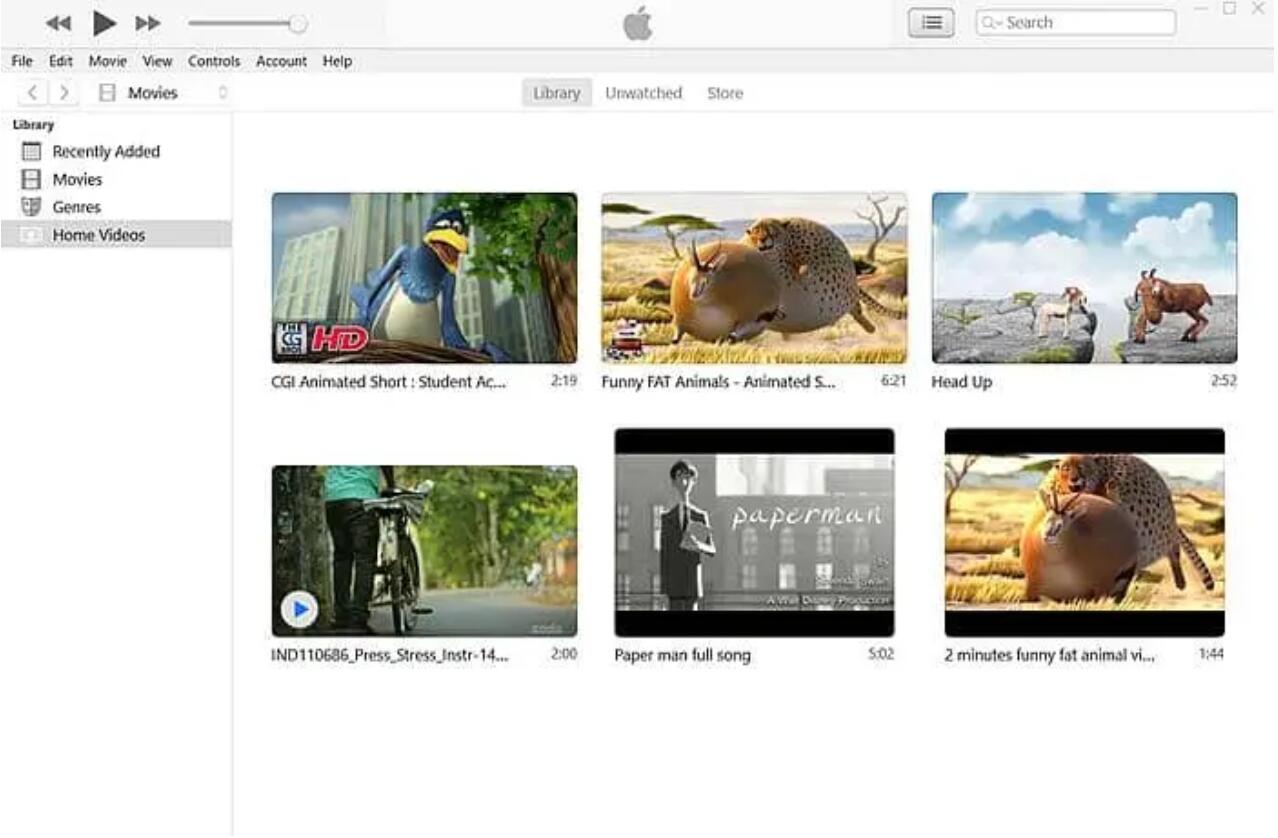Click the title '2 minutes funny fat animal vi...'
Screen dimensions: 1278x838
(x=1049, y=655)
